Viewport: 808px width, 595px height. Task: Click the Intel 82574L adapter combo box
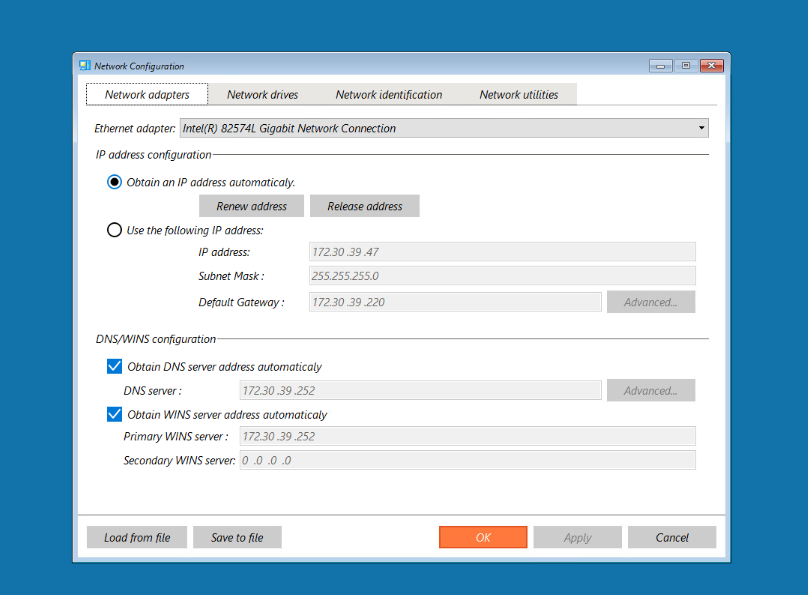click(x=444, y=128)
